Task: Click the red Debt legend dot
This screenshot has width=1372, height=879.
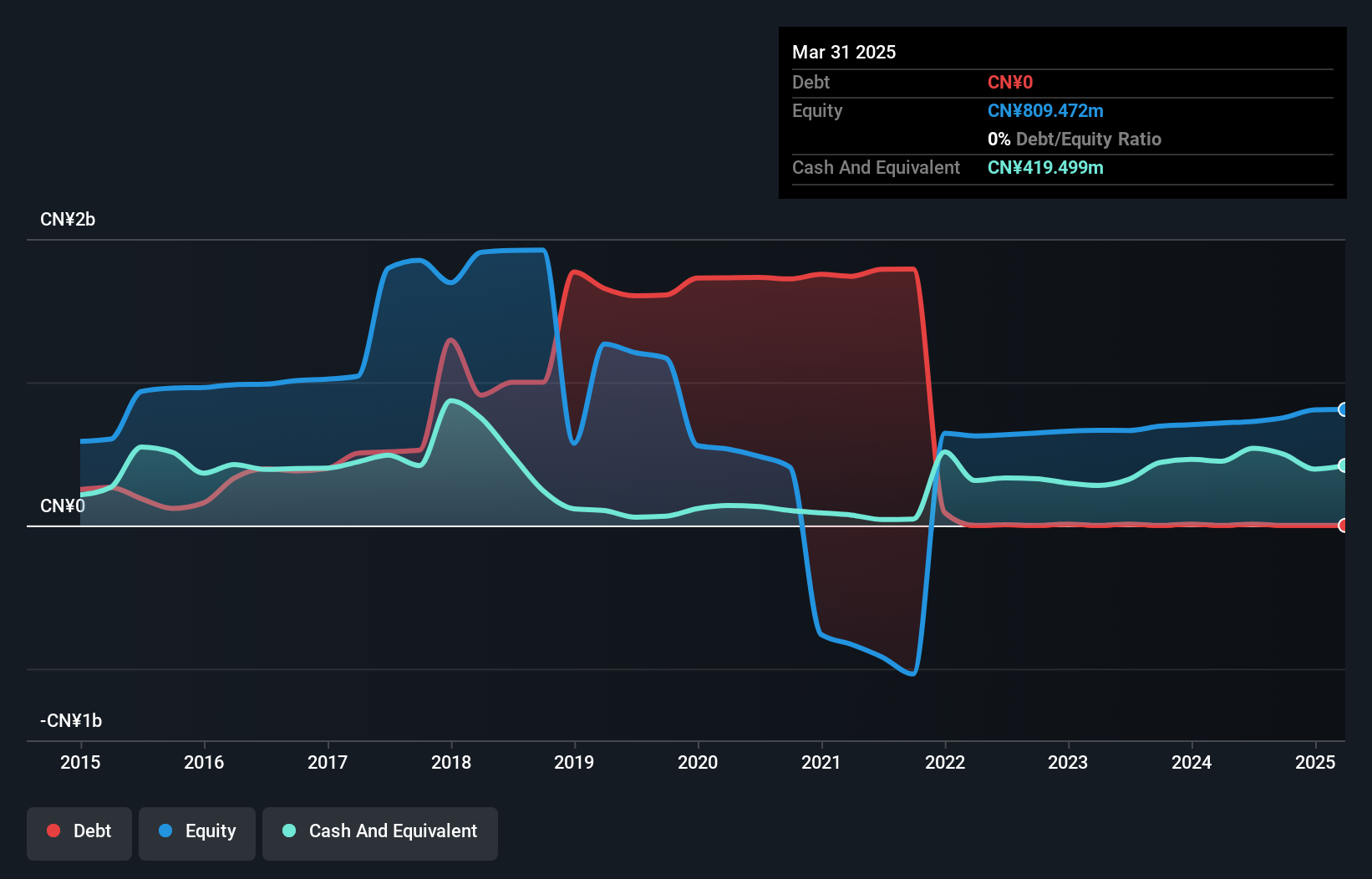Action: [x=53, y=831]
